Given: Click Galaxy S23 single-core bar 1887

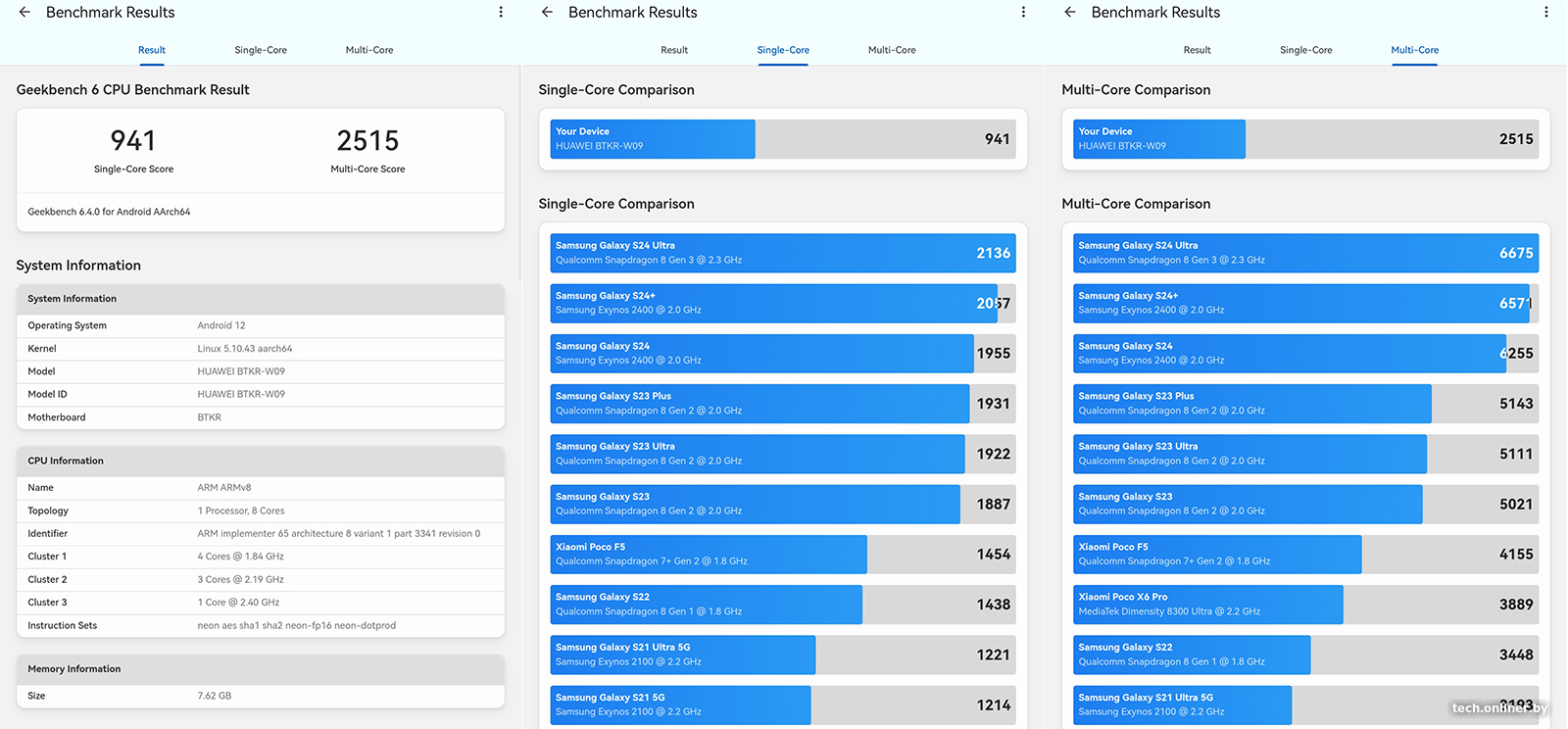Looking at the screenshot, I should click(783, 505).
